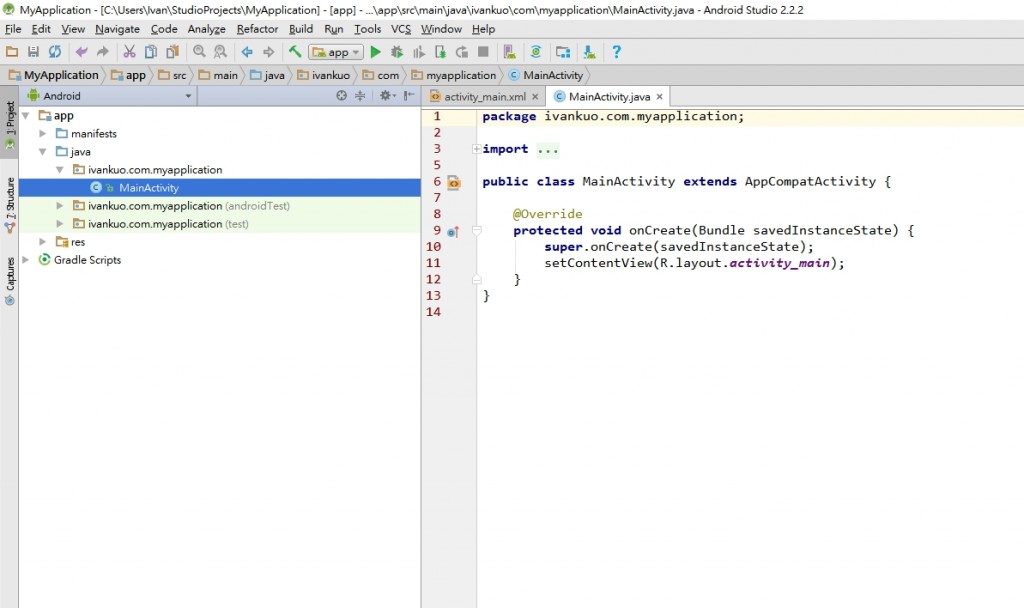Save all files with floppy icon

(33, 52)
